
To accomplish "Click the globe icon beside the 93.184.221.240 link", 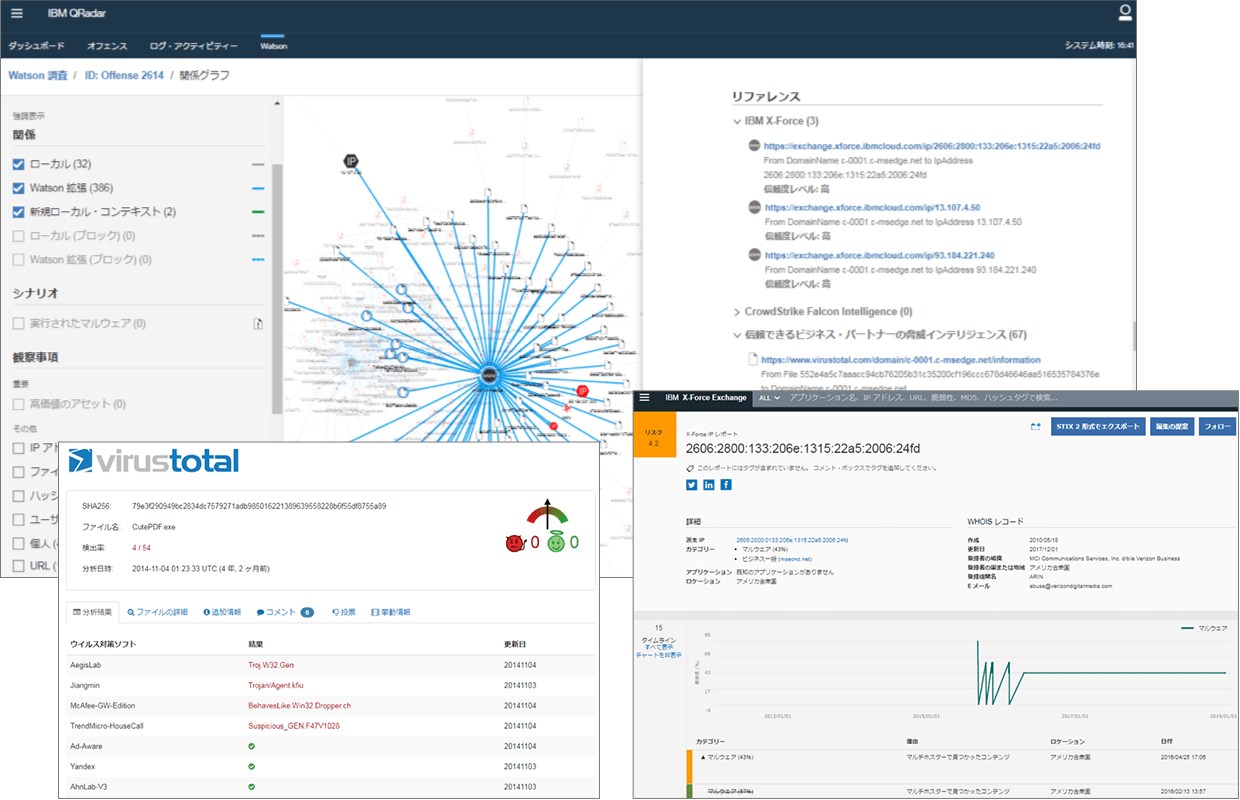I will click(755, 255).
